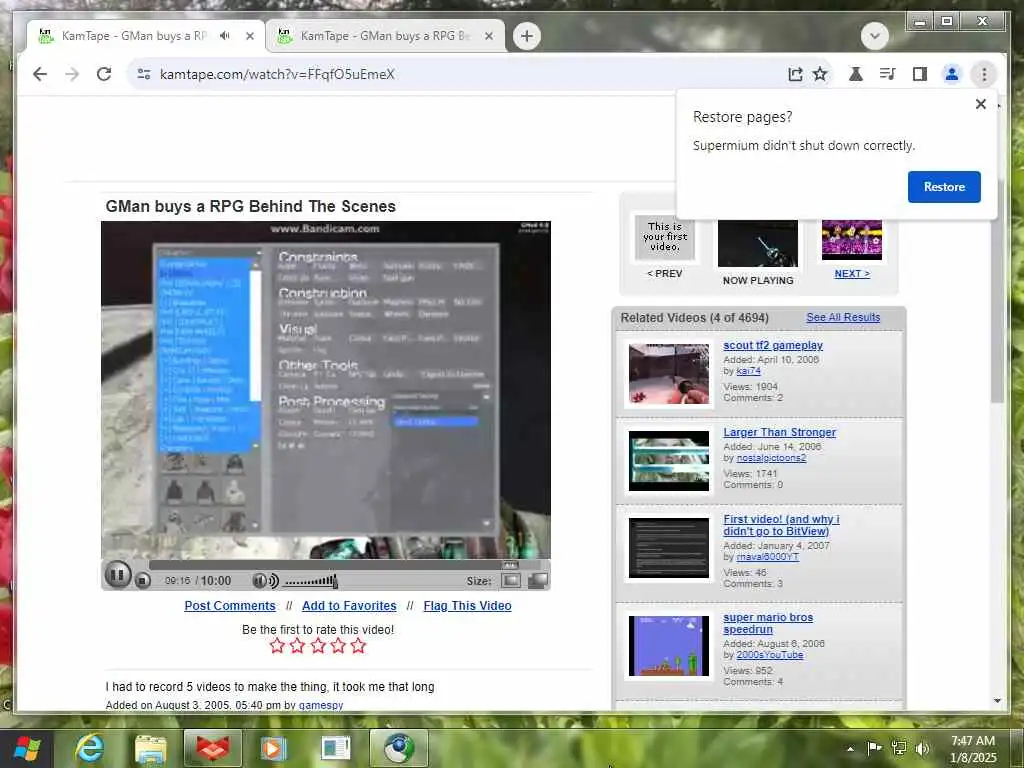Launch Internet Explorer from taskbar
The width and height of the screenshot is (1024, 768).
click(x=89, y=749)
